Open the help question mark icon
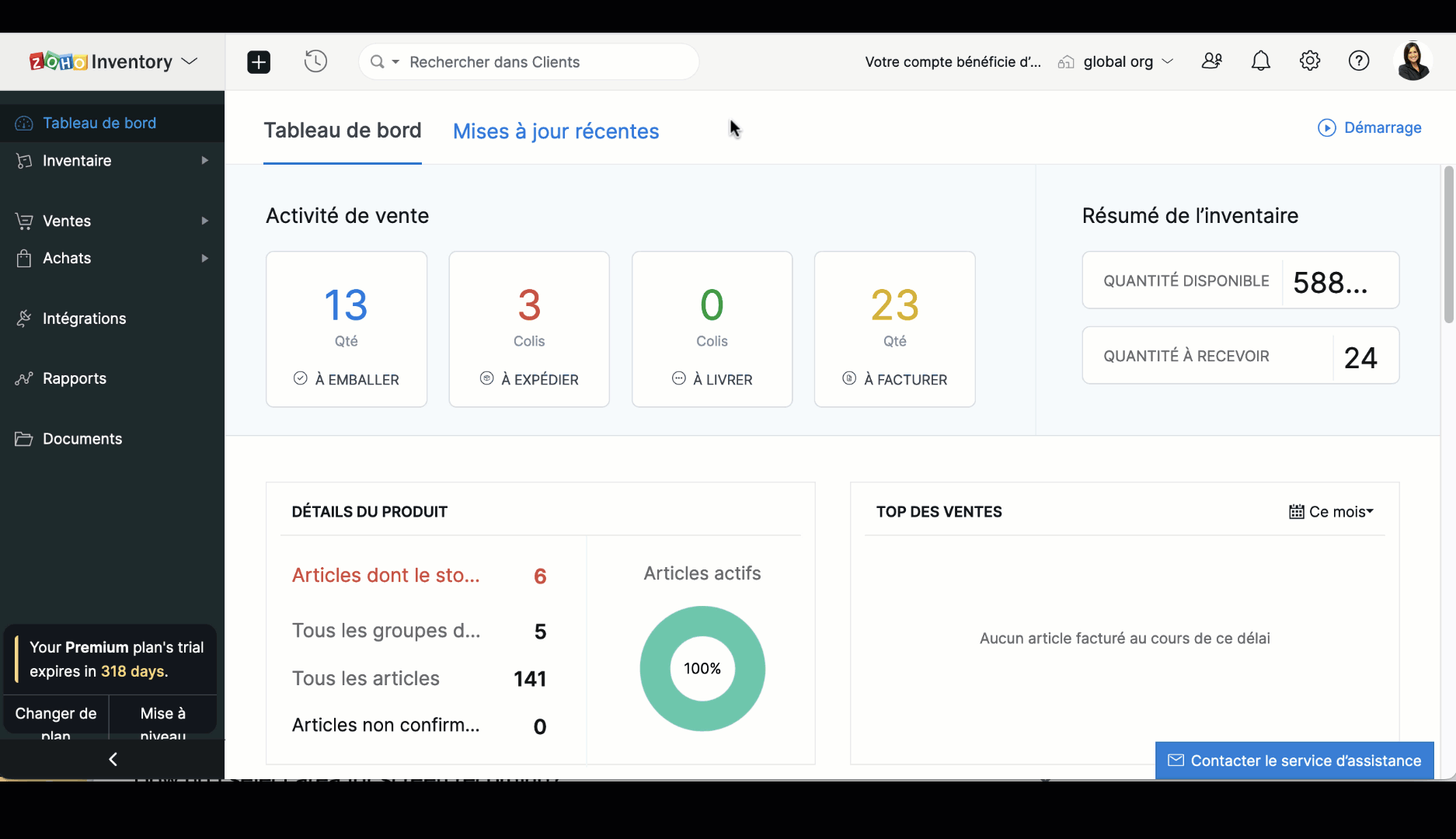Image resolution: width=1456 pixels, height=839 pixels. [1359, 61]
